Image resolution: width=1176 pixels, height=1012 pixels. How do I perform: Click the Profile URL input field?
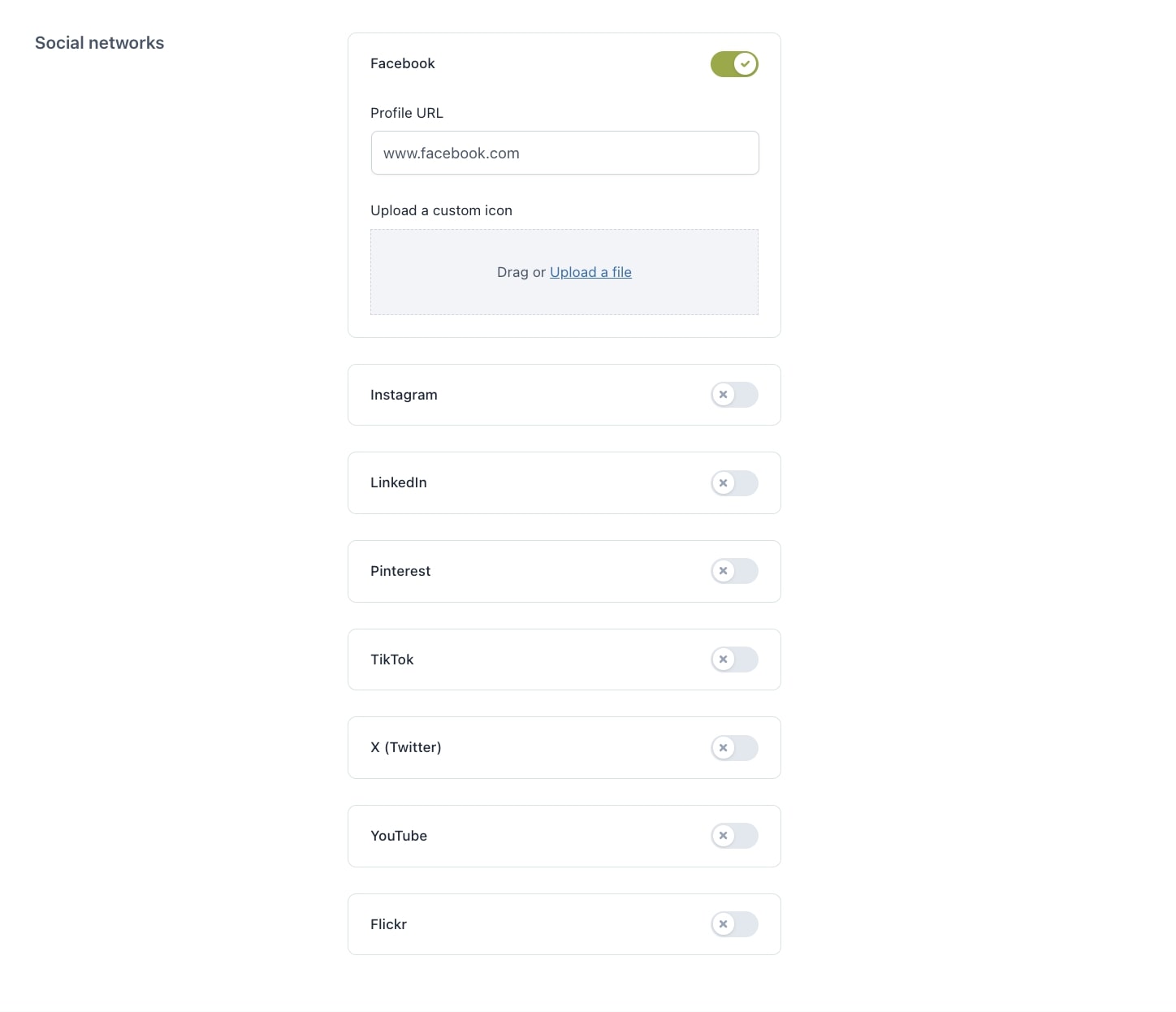tap(564, 153)
